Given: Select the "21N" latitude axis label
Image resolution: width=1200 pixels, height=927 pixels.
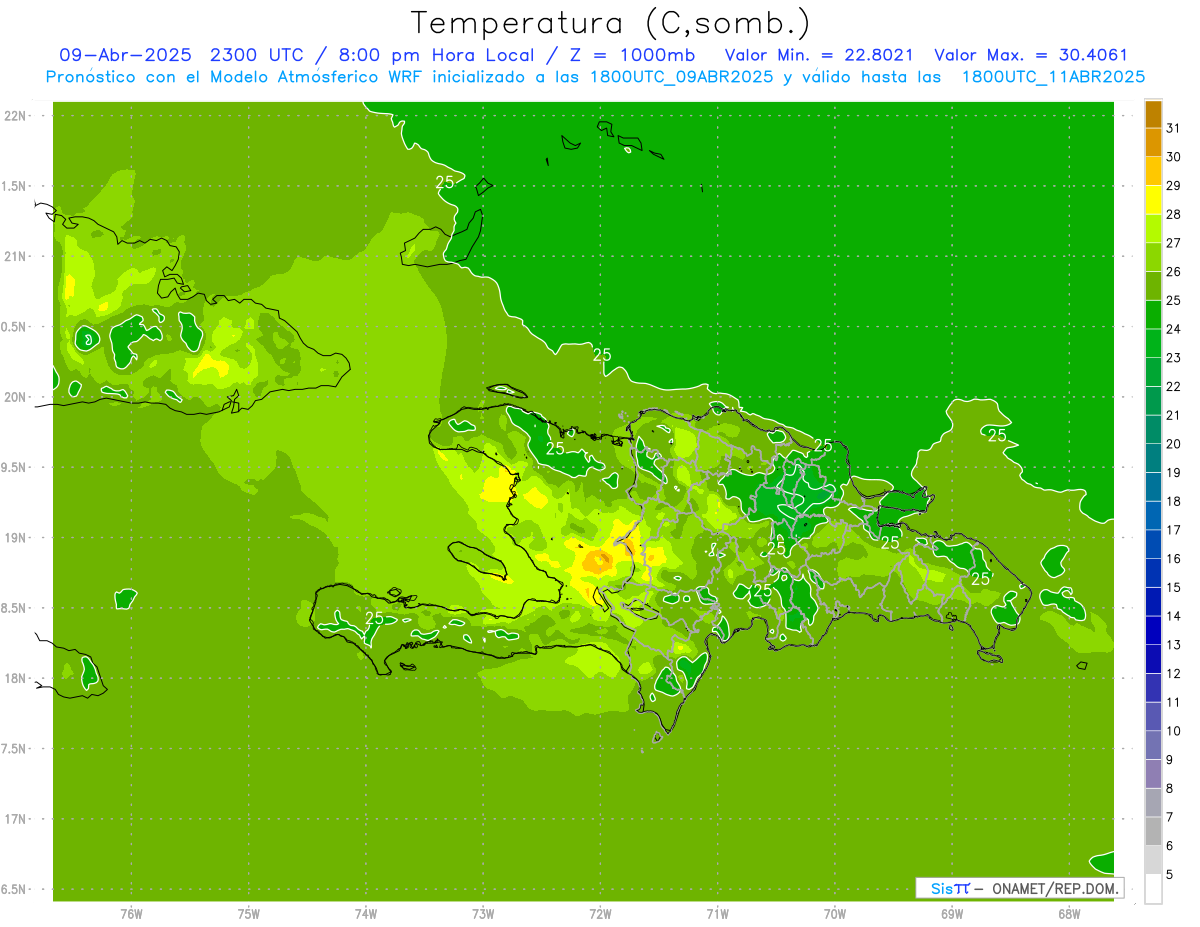Looking at the screenshot, I should click(15, 256).
